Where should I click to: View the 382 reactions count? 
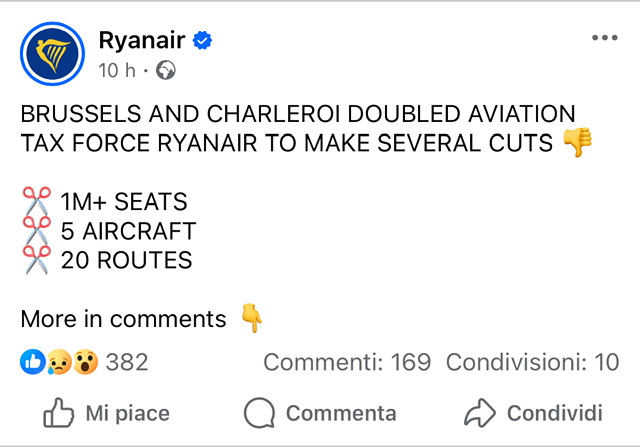click(x=127, y=362)
